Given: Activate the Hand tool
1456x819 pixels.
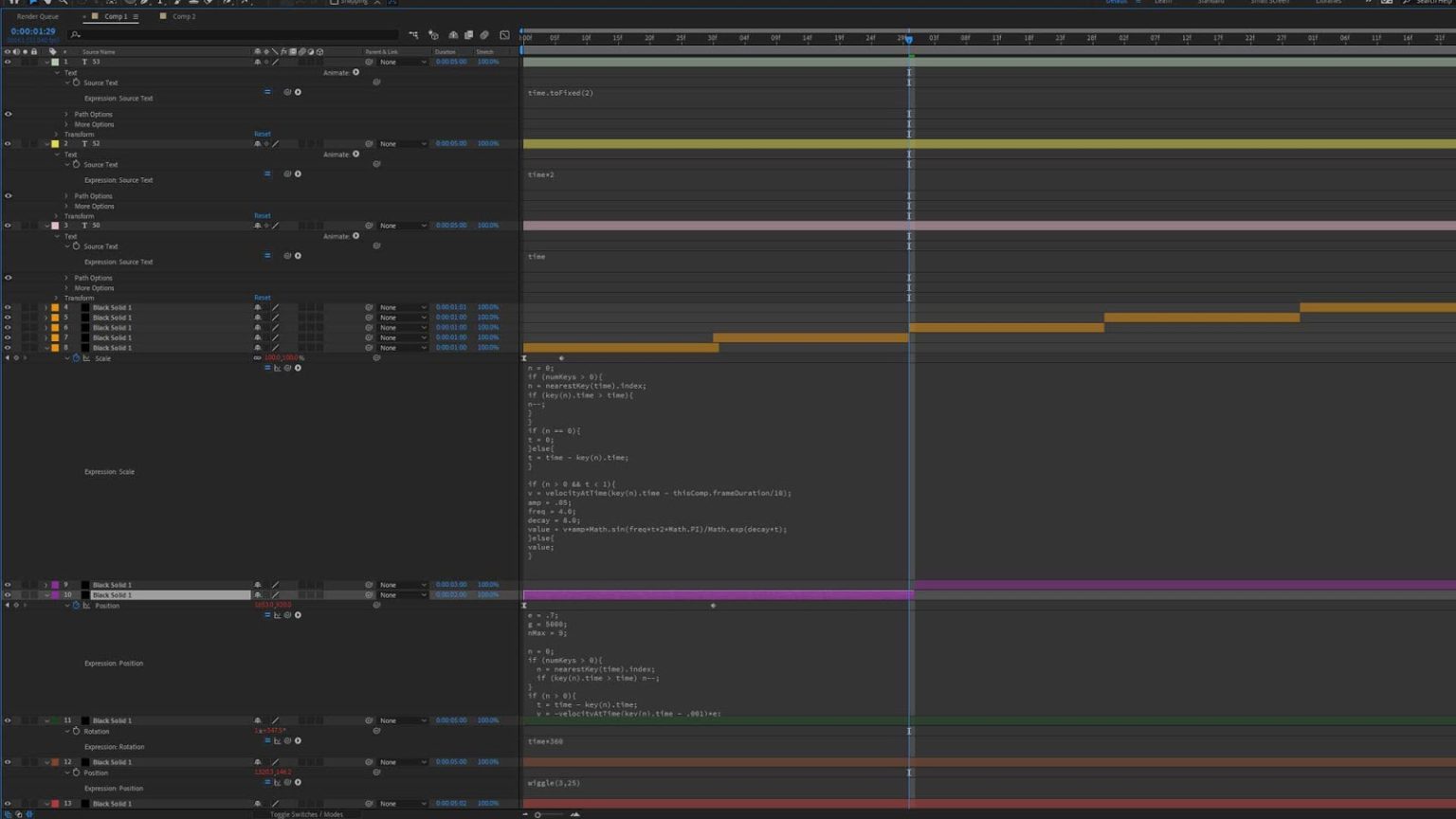Looking at the screenshot, I should click(48, 3).
